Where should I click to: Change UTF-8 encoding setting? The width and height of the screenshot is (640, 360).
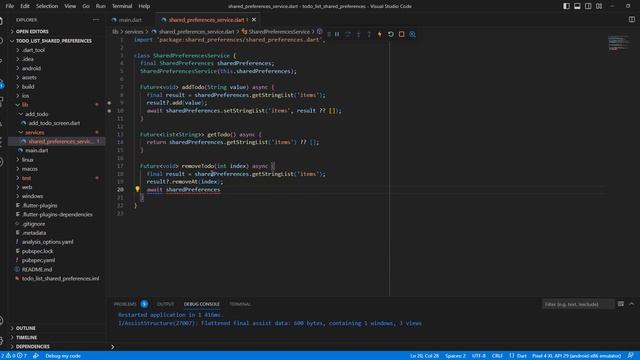click(x=478, y=356)
